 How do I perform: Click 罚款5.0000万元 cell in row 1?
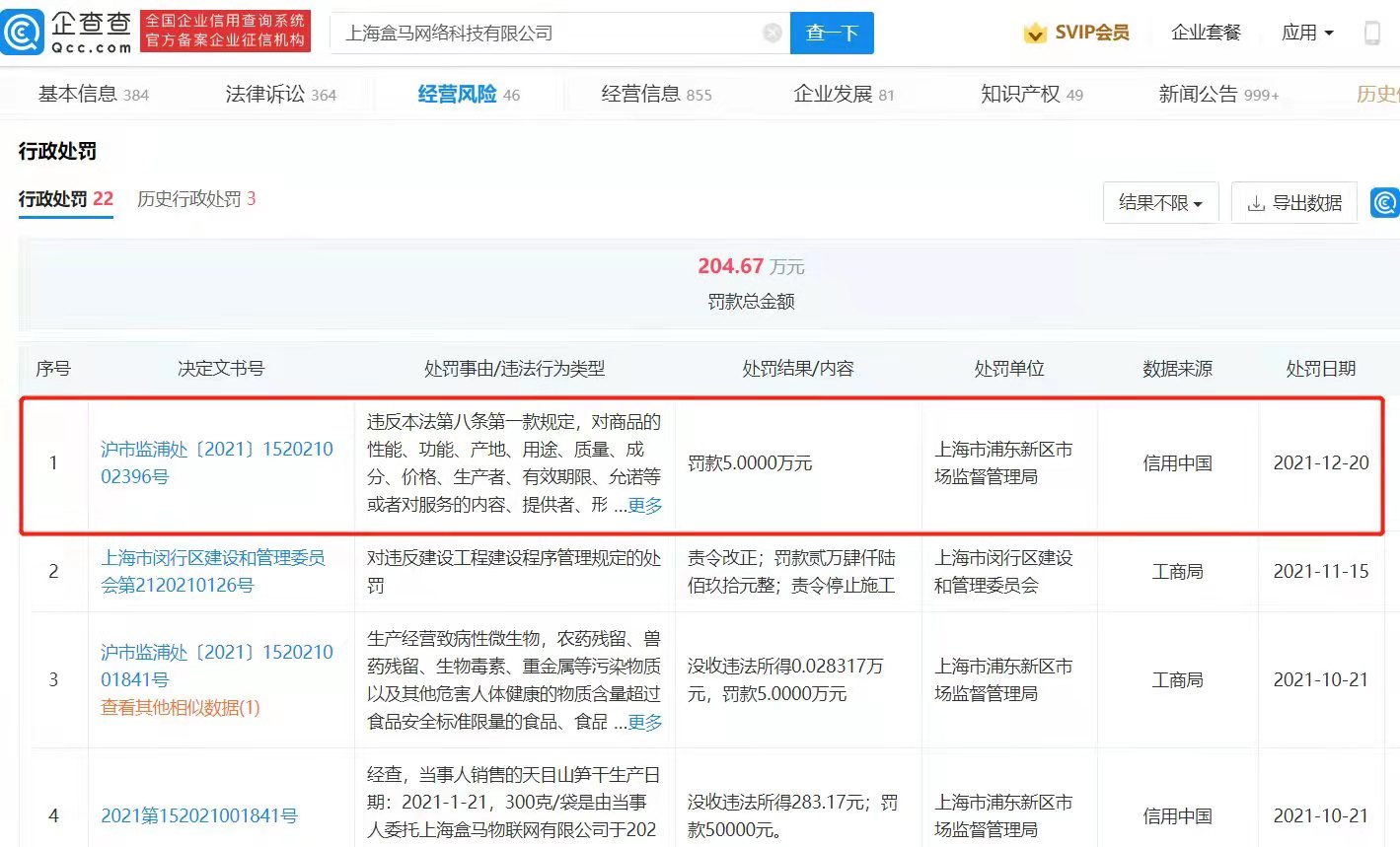[750, 463]
